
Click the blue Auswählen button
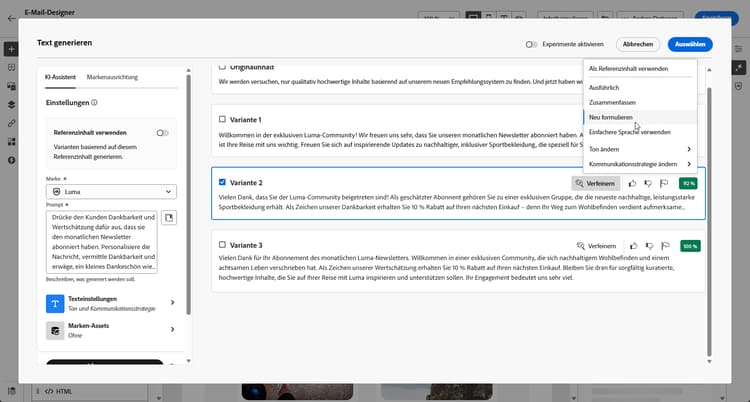[690, 45]
